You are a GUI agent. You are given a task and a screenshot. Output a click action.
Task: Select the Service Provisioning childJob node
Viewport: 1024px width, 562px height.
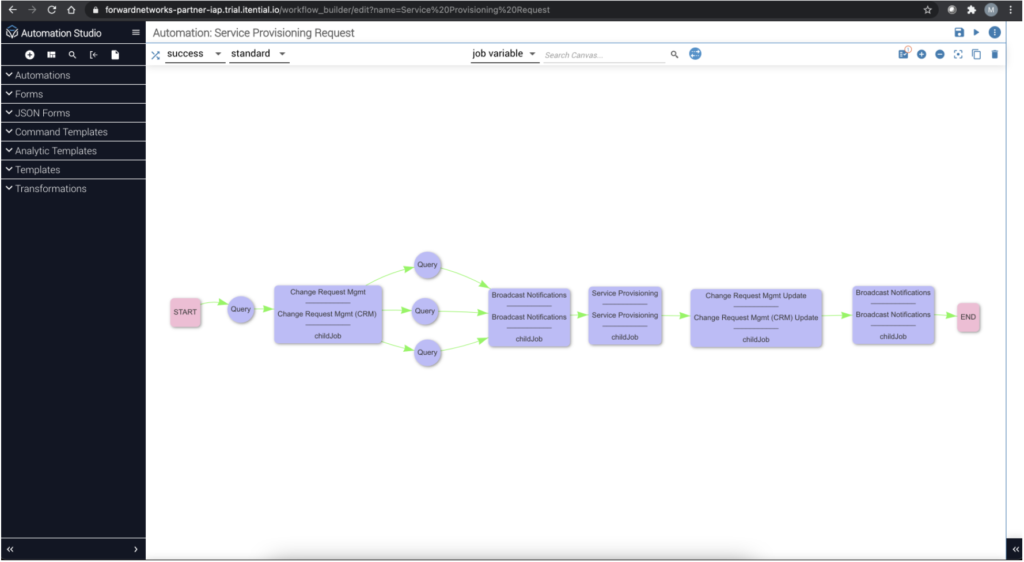[625, 315]
